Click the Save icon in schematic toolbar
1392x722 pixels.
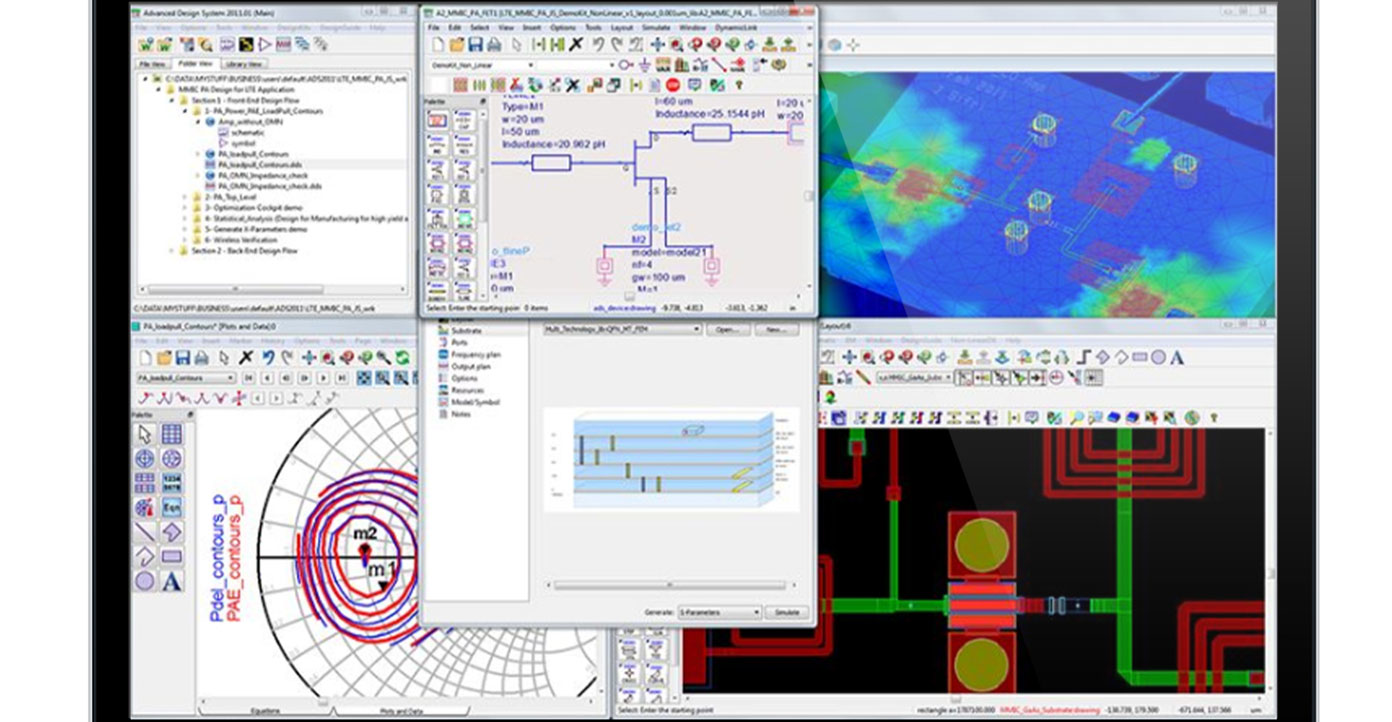pyautogui.click(x=476, y=45)
